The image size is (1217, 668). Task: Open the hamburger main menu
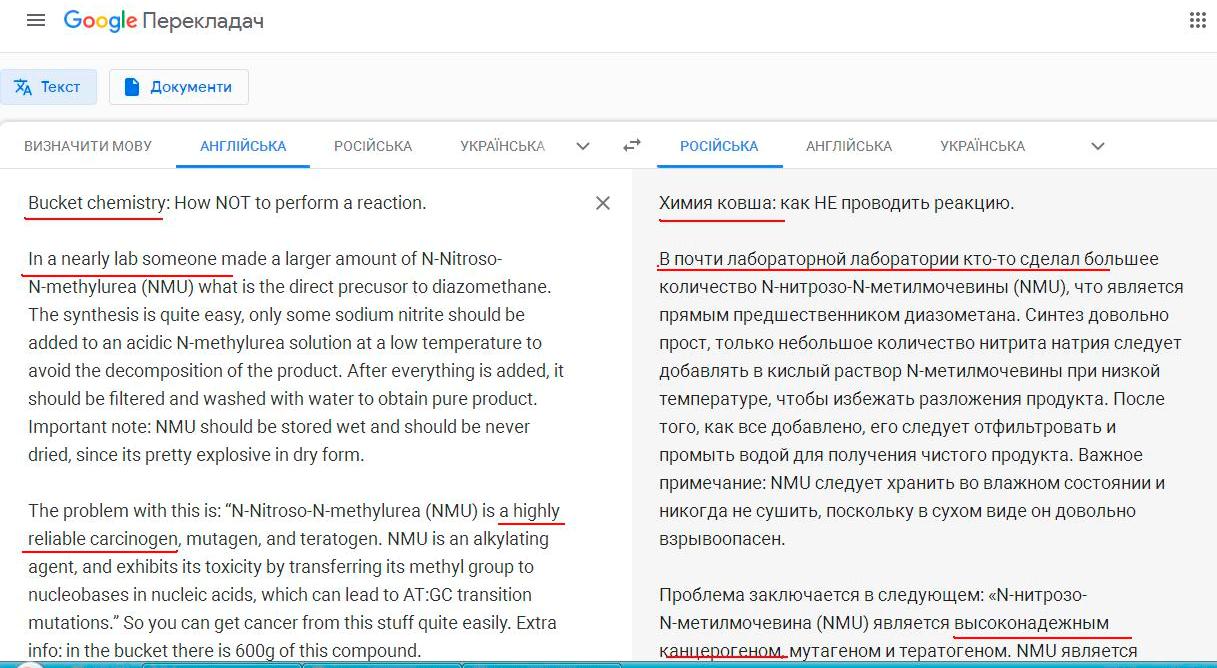click(x=36, y=20)
